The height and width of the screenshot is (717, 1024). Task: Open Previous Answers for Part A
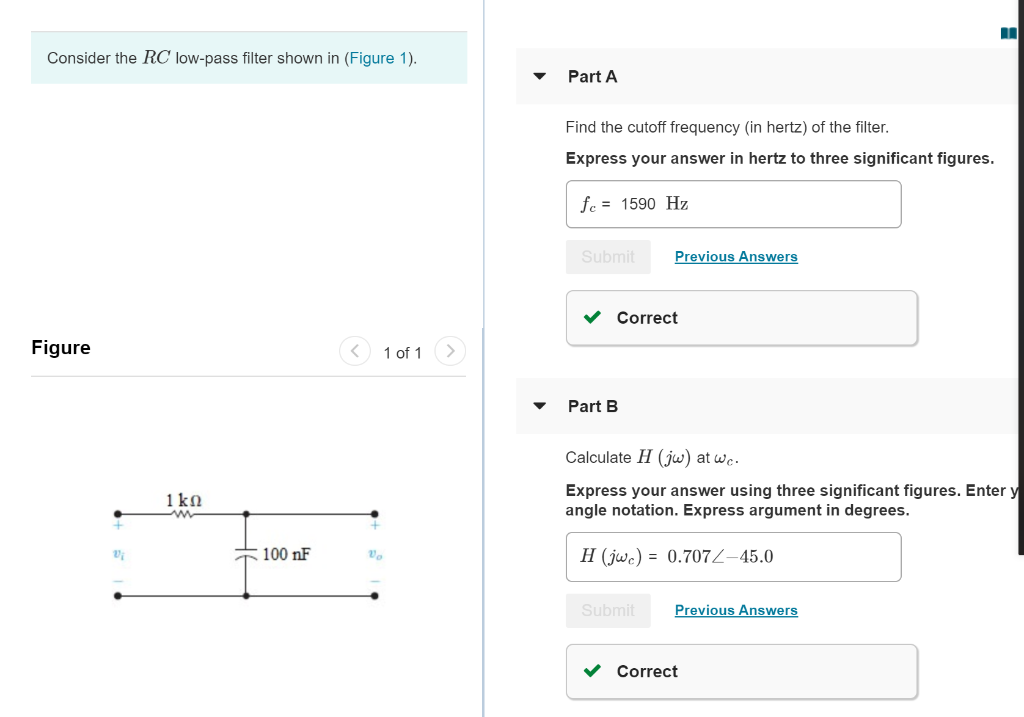[736, 256]
